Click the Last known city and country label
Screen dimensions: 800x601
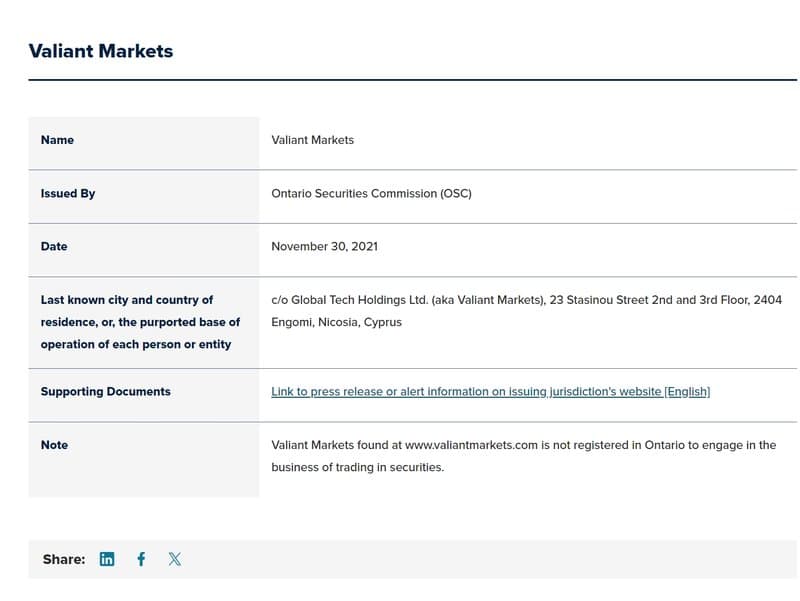click(x=140, y=322)
